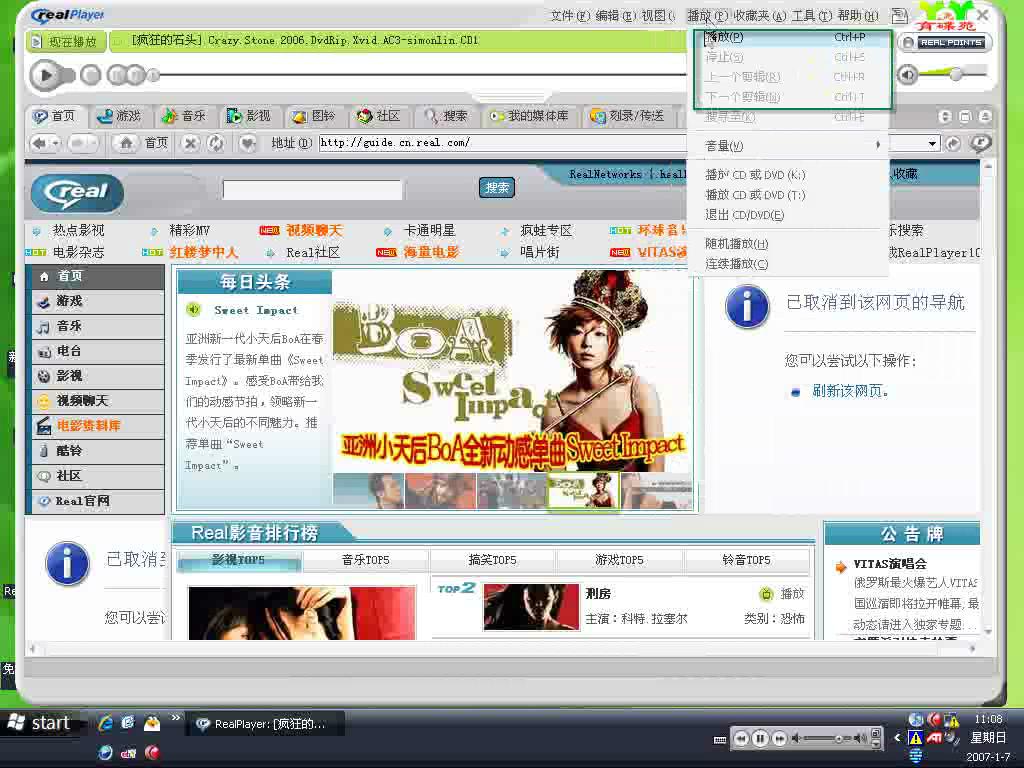The height and width of the screenshot is (768, 1024).
Task: Select 电台 in the left sidebar
Action: pyautogui.click(x=97, y=351)
